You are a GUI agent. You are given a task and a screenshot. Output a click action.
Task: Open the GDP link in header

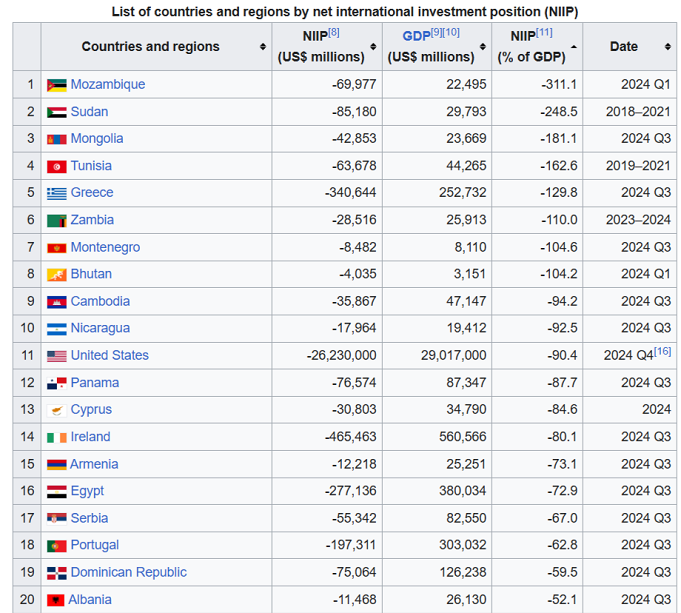pyautogui.click(x=416, y=36)
